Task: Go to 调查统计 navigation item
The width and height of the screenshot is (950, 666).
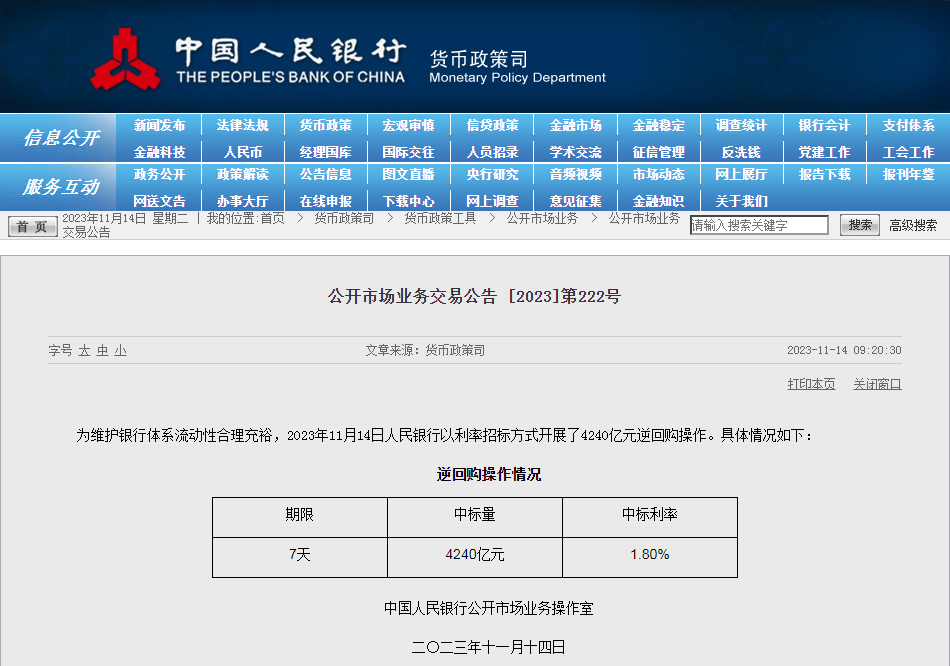Action: click(741, 125)
